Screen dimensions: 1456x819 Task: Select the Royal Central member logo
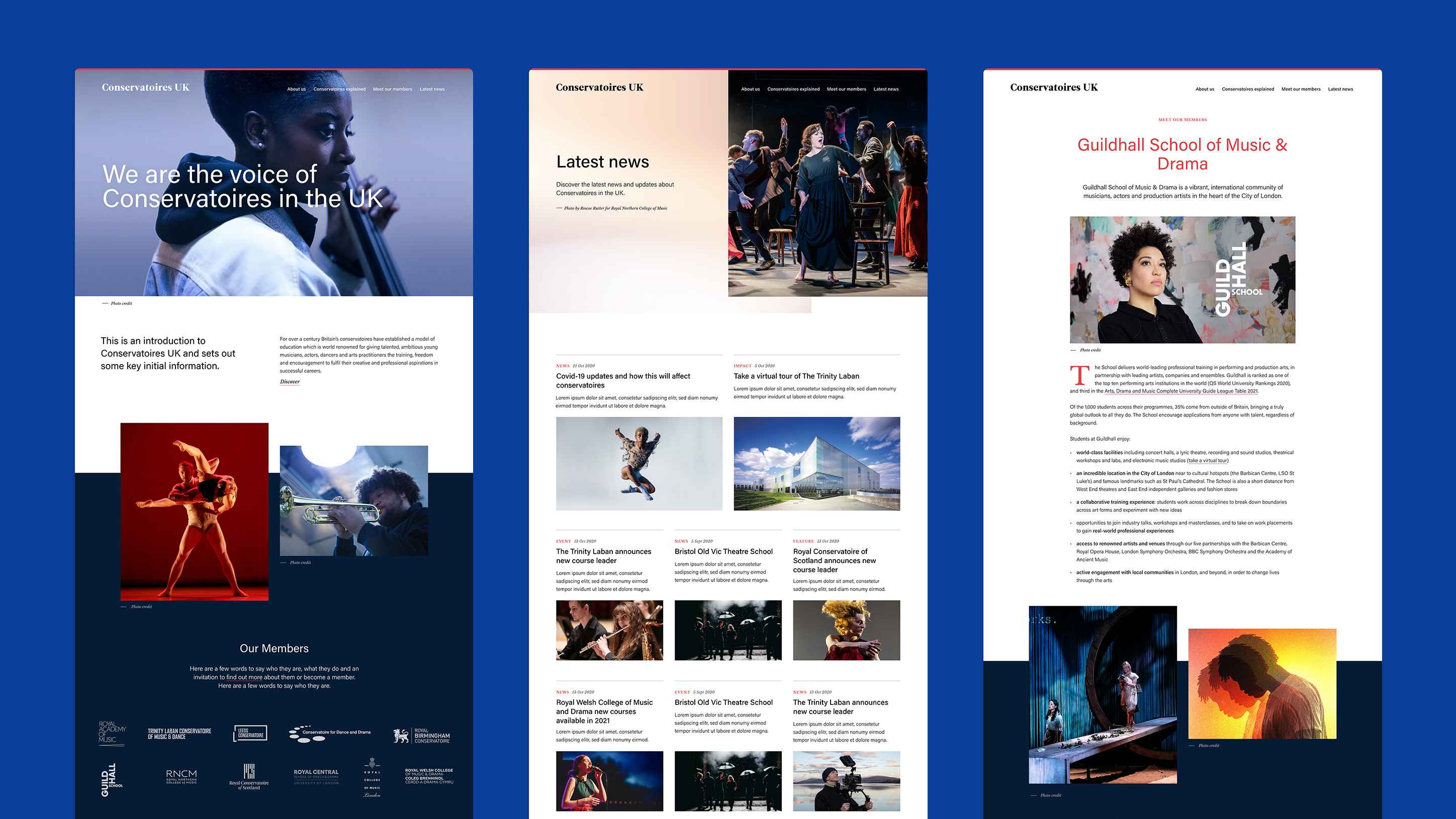316,777
